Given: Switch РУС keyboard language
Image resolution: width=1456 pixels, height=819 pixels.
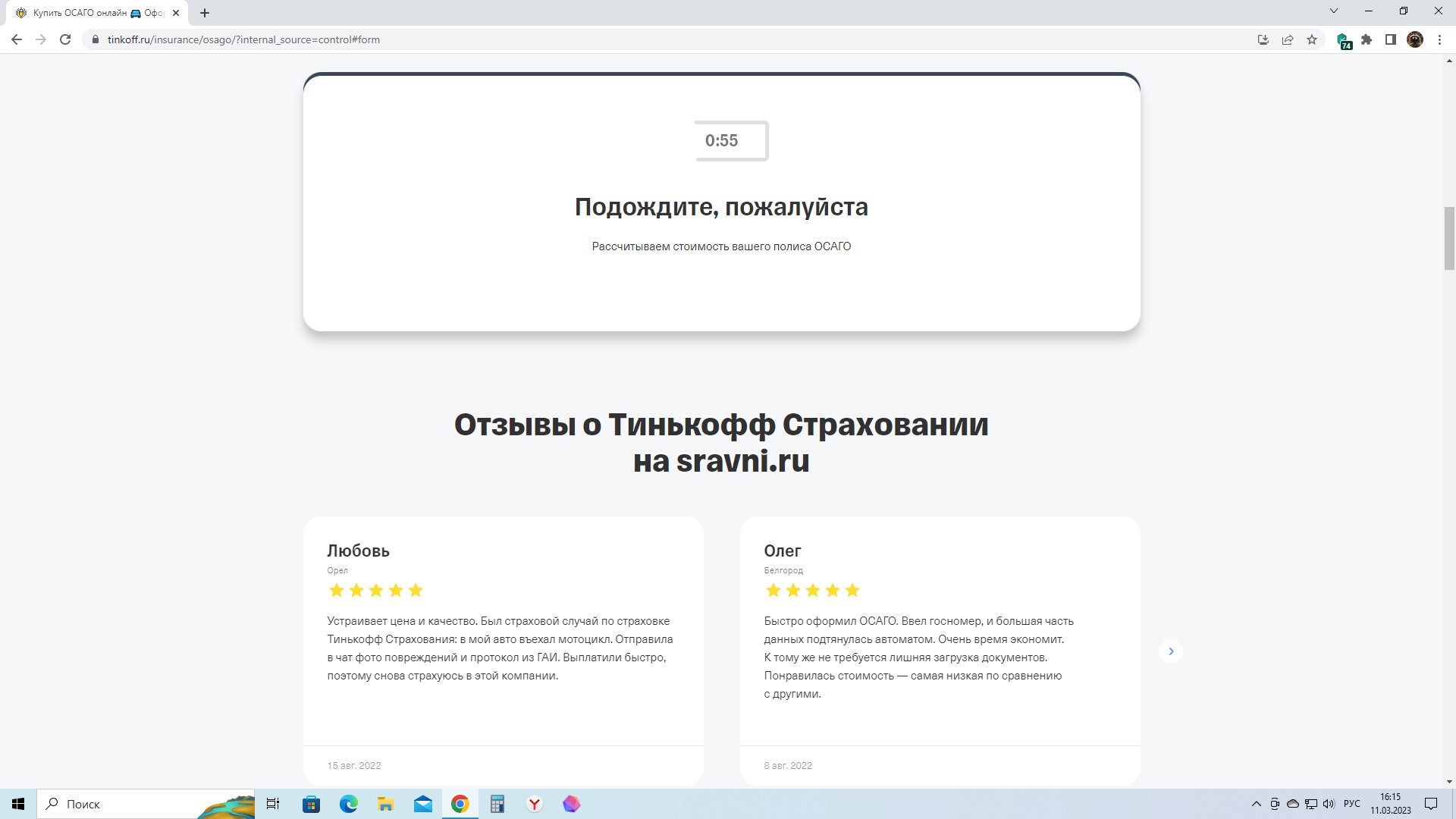Looking at the screenshot, I should pos(1352,804).
